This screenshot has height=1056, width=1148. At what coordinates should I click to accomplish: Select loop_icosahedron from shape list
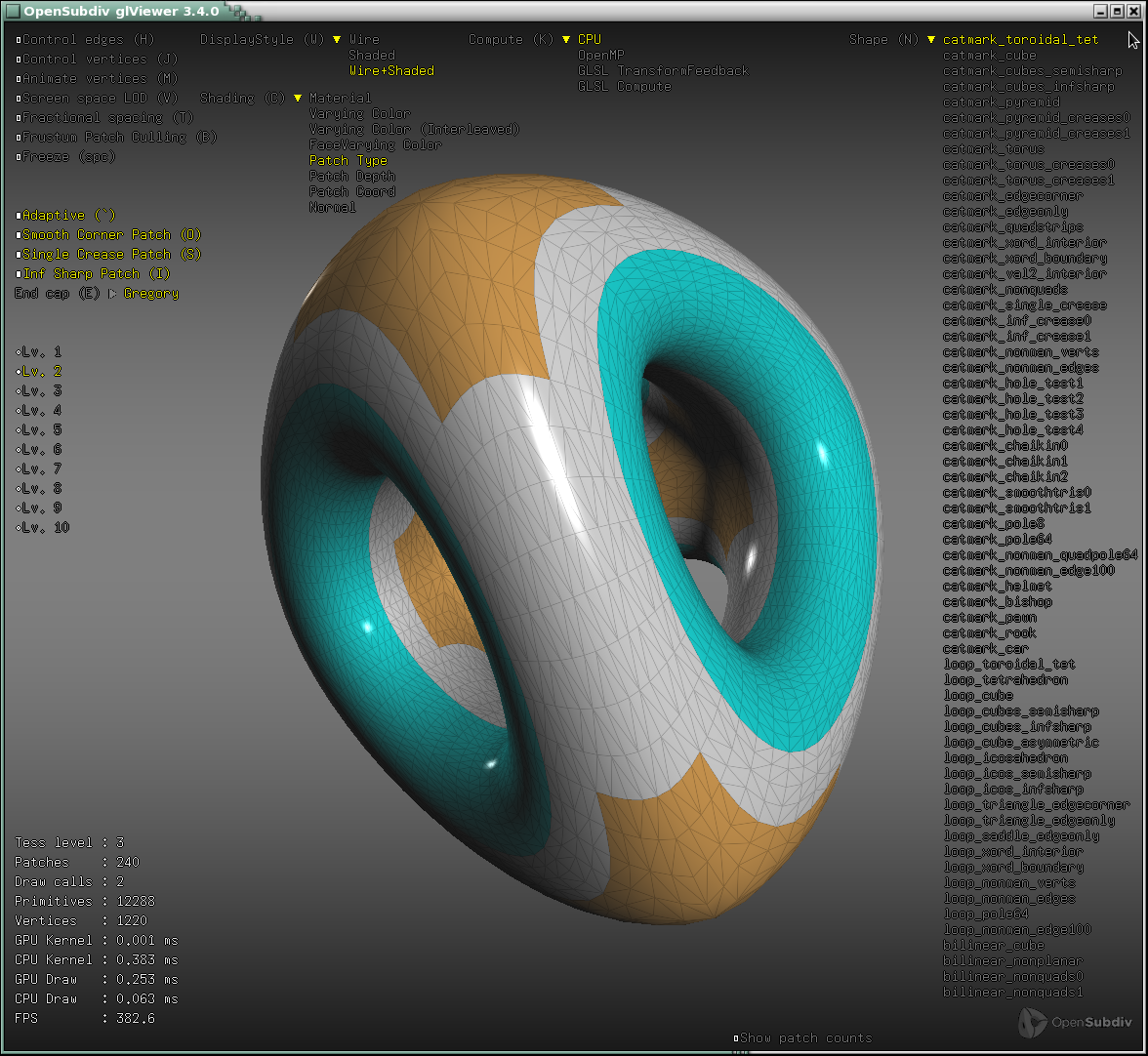[1005, 758]
